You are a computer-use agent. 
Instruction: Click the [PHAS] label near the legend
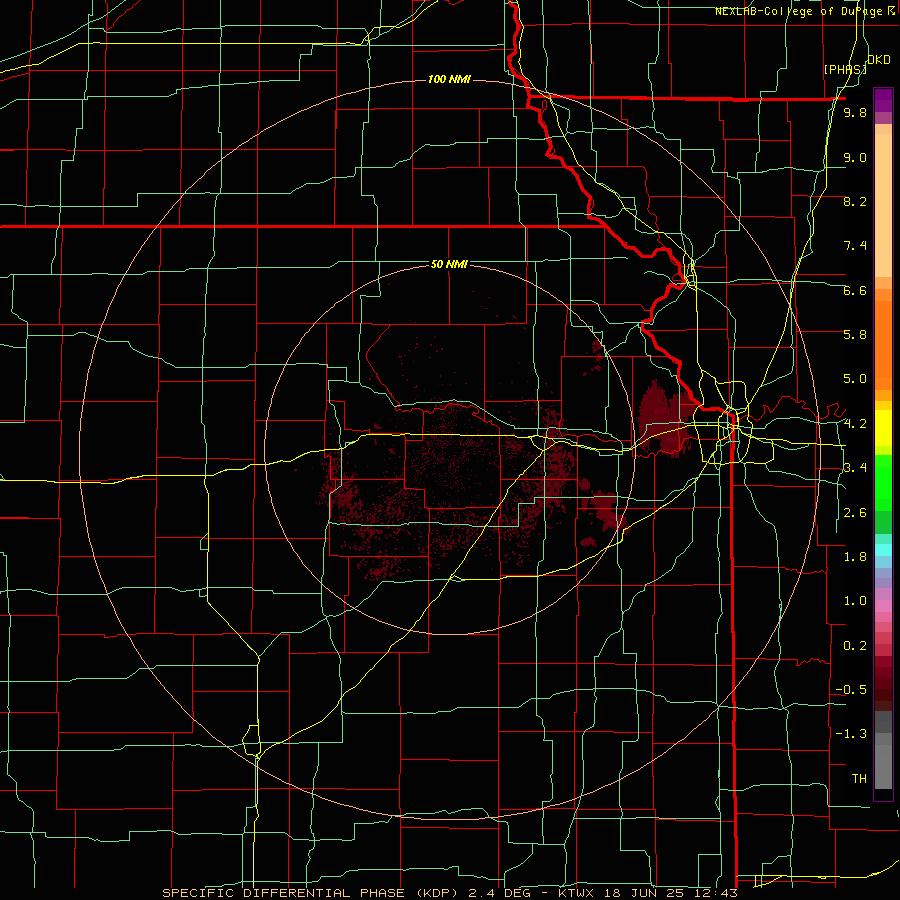(845, 69)
